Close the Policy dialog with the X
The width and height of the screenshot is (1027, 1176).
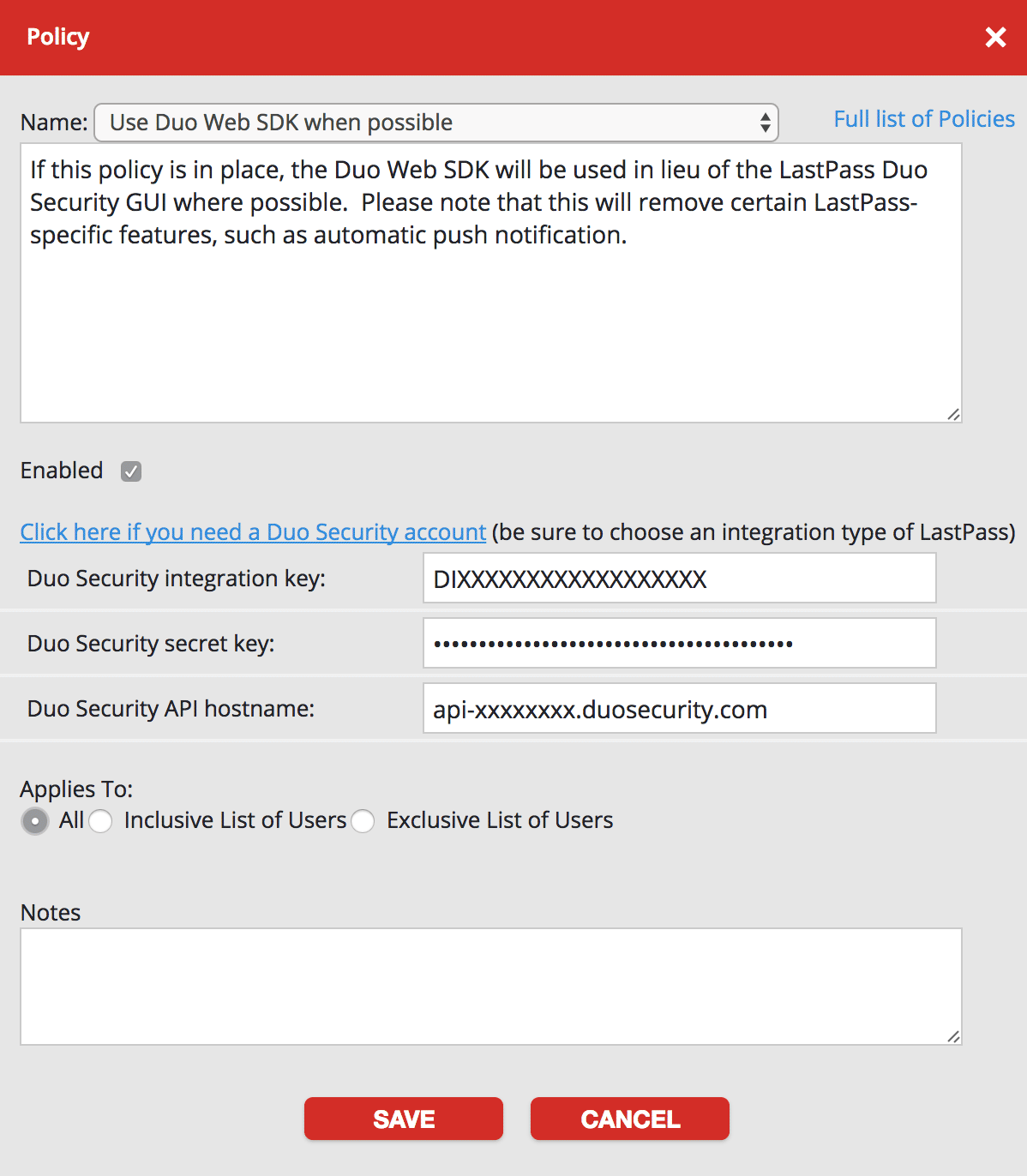995,37
